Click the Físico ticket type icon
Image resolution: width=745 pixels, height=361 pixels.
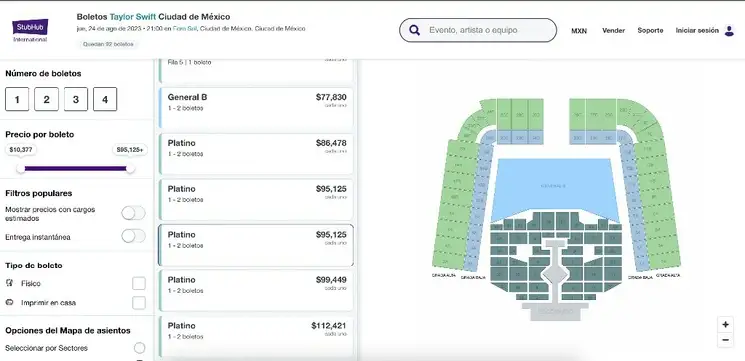(x=9, y=283)
